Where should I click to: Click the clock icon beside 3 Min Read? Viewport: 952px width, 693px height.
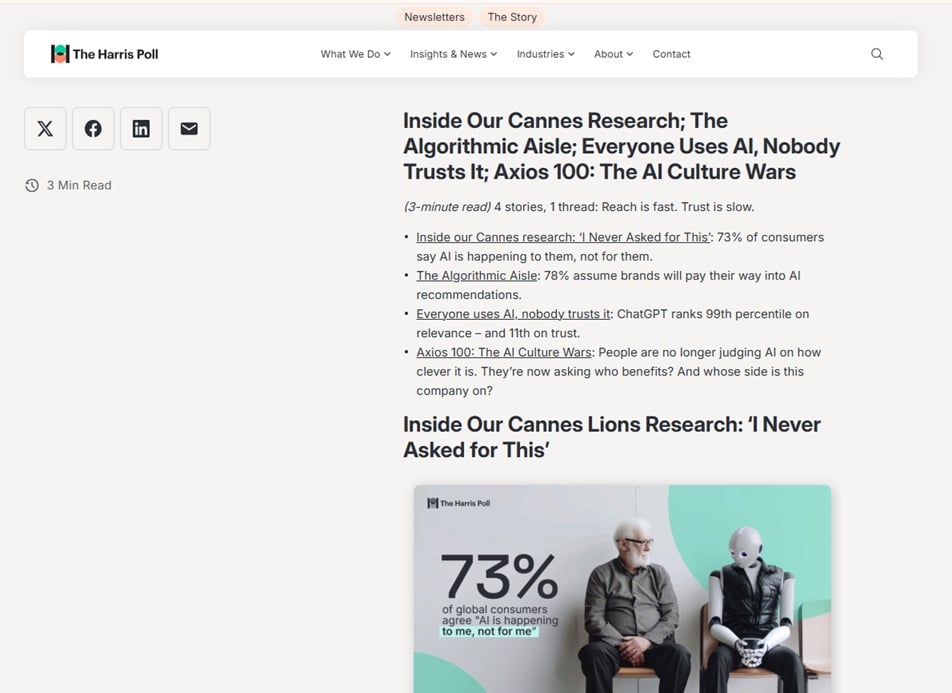coord(32,185)
